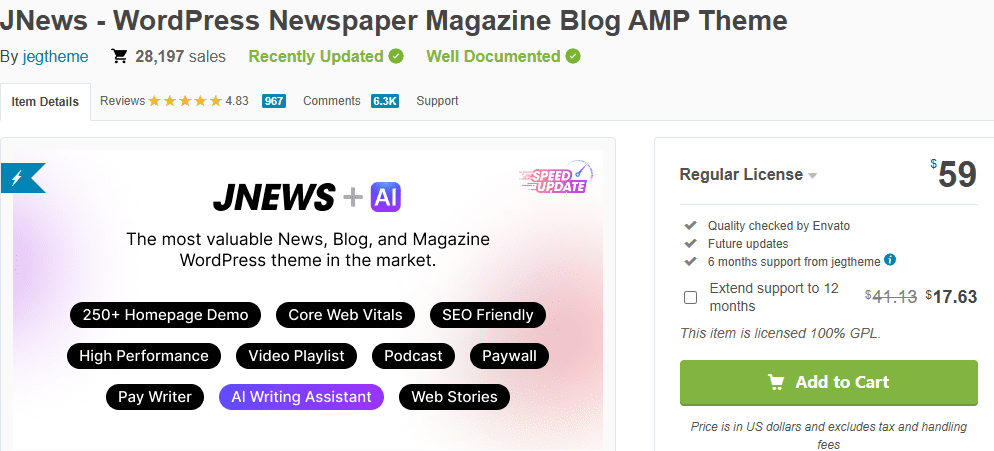The height and width of the screenshot is (451, 994).
Task: Click the High Performance pill
Action: 144,356
